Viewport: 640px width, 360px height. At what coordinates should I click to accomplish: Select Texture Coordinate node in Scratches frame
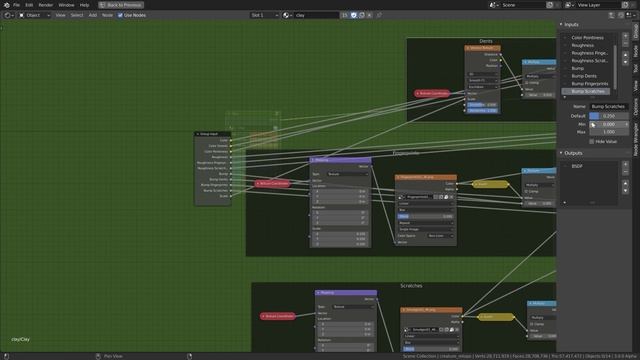278,316
